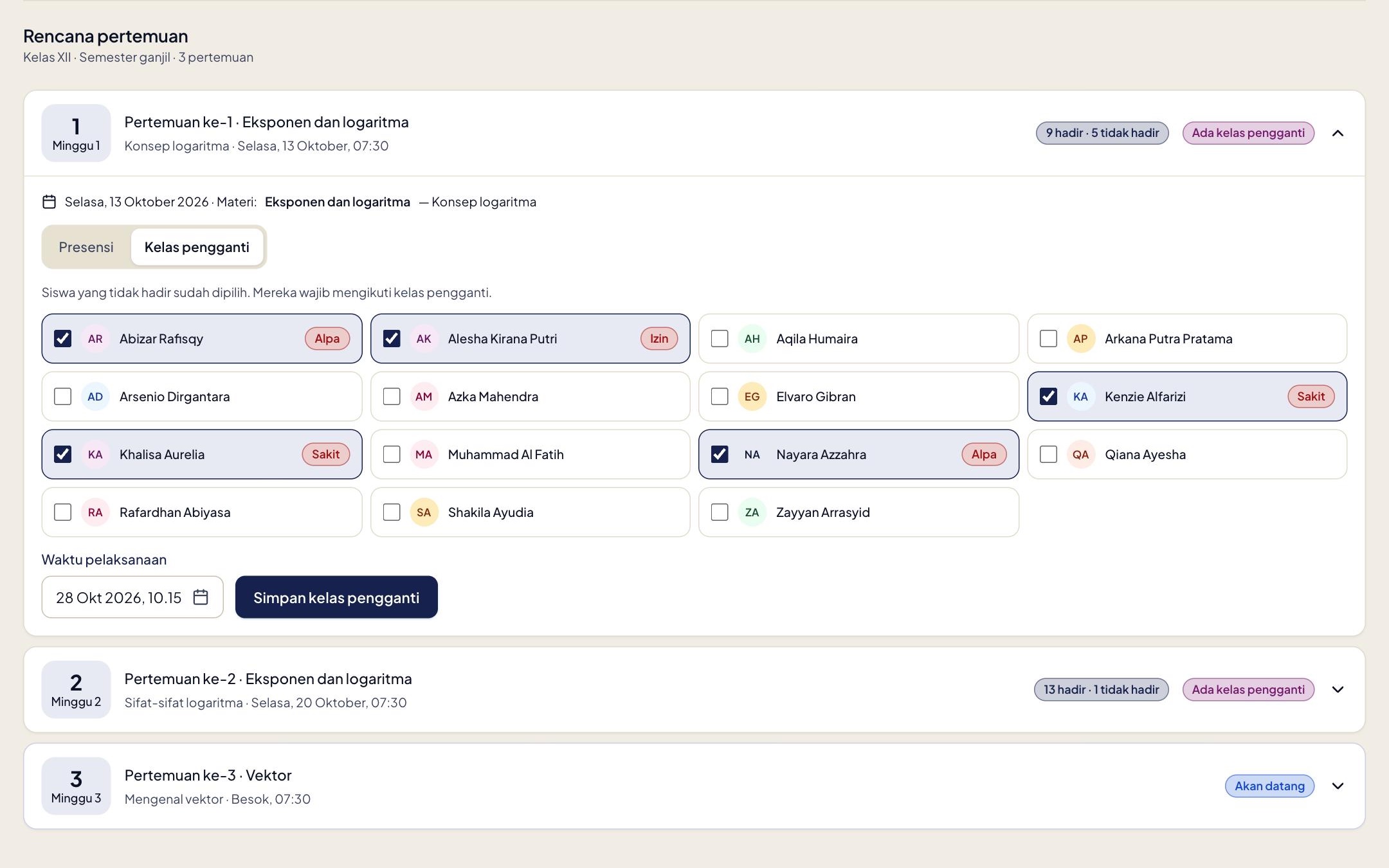Click the calendar icon in date field
The width and height of the screenshot is (1389, 868).
pos(201,597)
